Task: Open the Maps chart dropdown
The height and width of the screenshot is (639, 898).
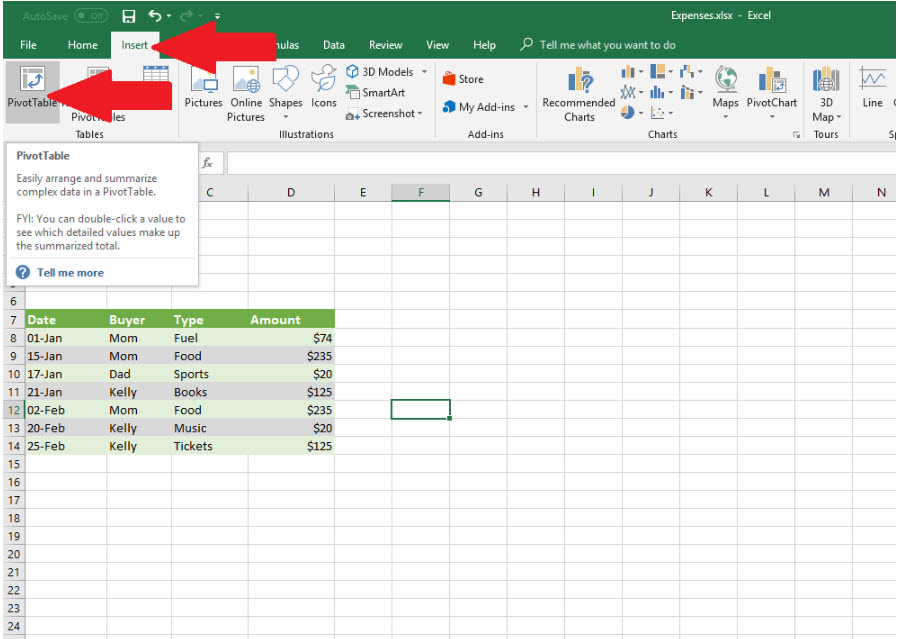Action: click(x=725, y=116)
